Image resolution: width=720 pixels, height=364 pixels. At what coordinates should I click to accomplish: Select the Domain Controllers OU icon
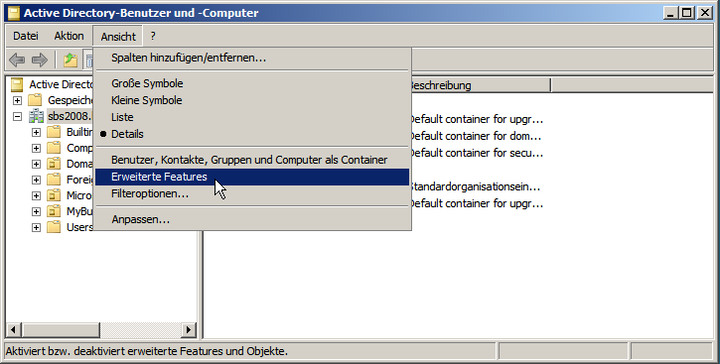54,164
